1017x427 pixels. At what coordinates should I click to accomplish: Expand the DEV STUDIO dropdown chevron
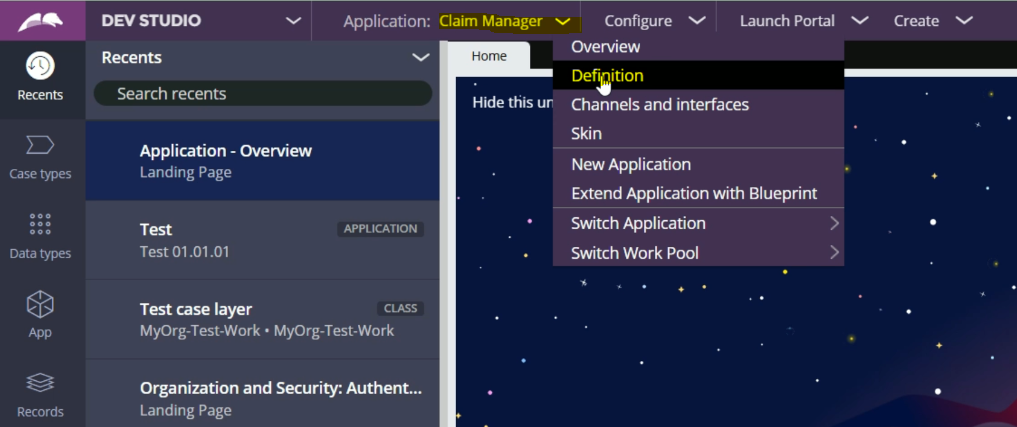pyautogui.click(x=294, y=21)
